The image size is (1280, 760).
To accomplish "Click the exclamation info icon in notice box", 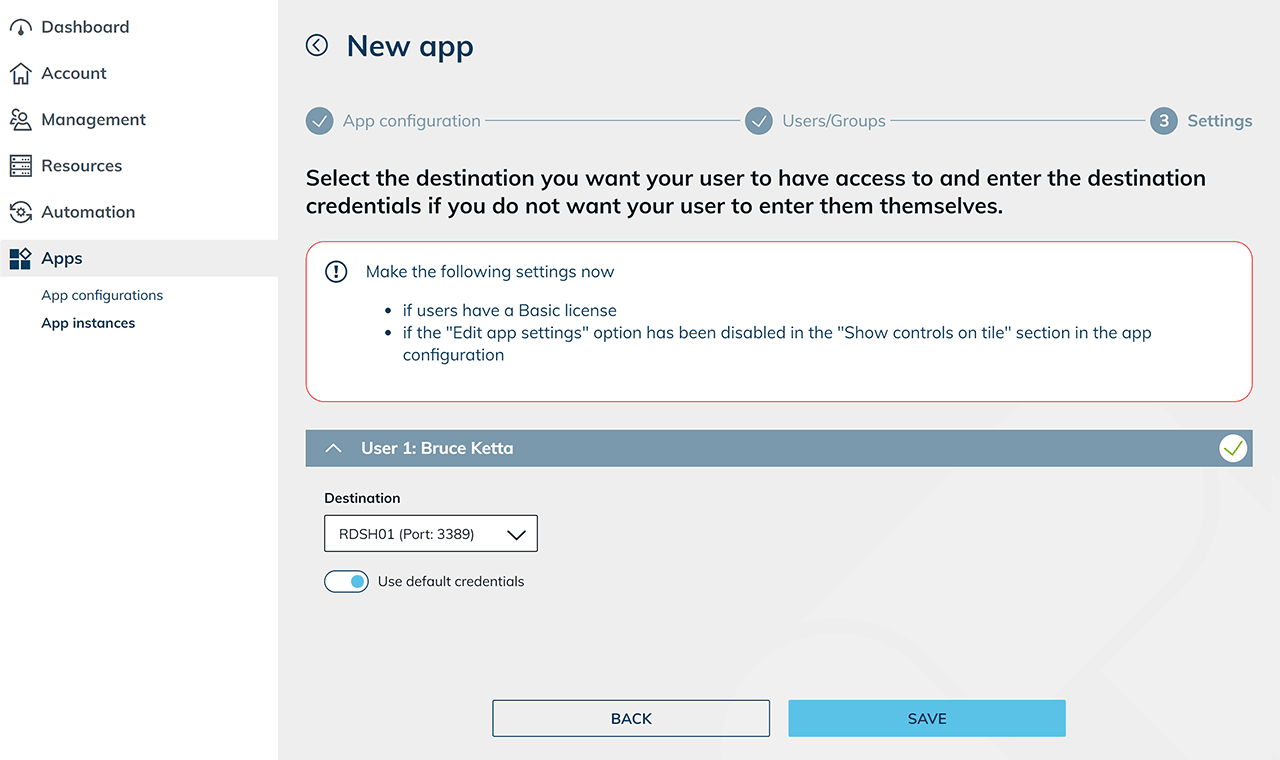I will coord(337,272).
